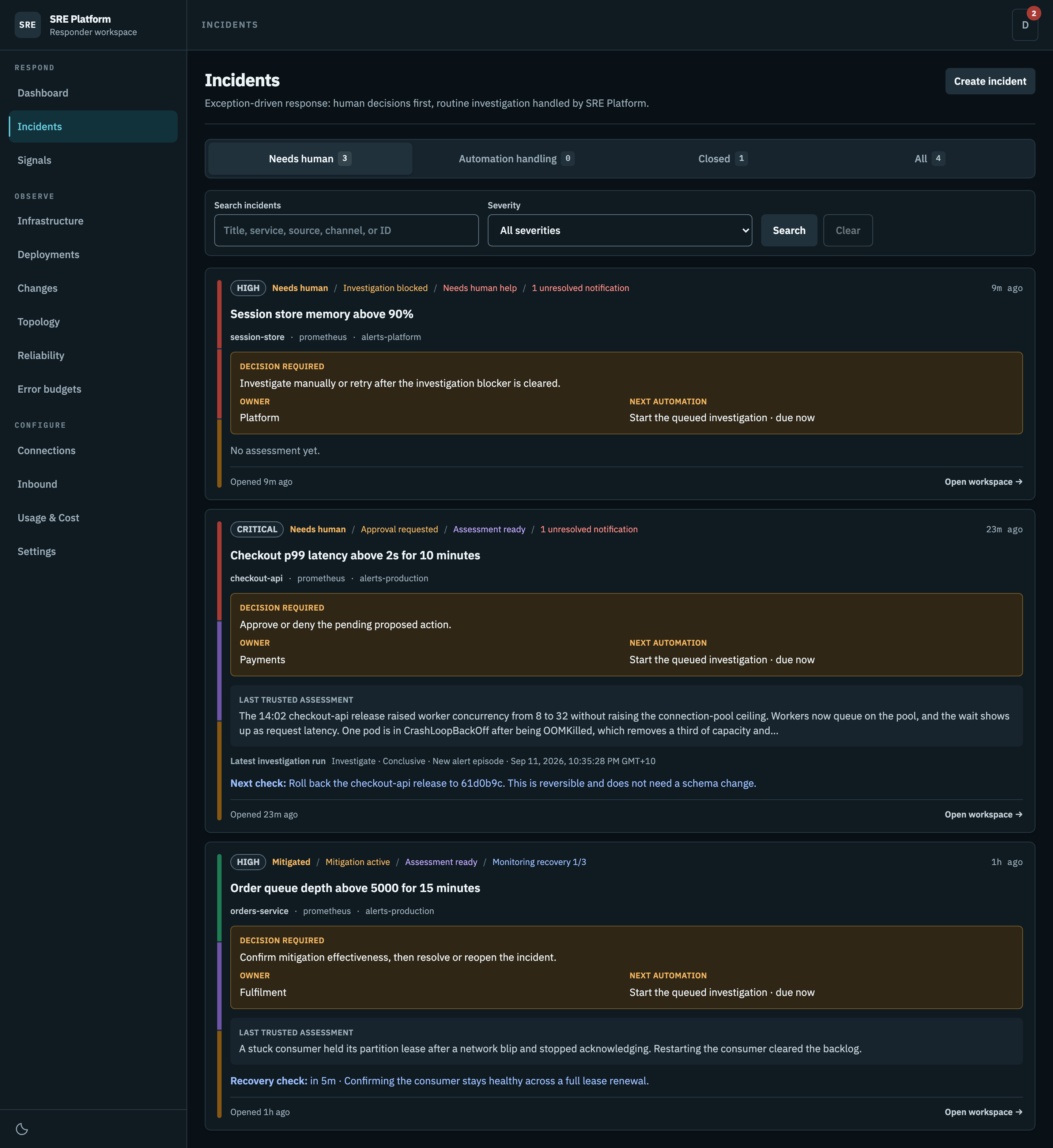Open the Session store memory above 90% title
This screenshot has width=1053, height=1148.
click(321, 314)
